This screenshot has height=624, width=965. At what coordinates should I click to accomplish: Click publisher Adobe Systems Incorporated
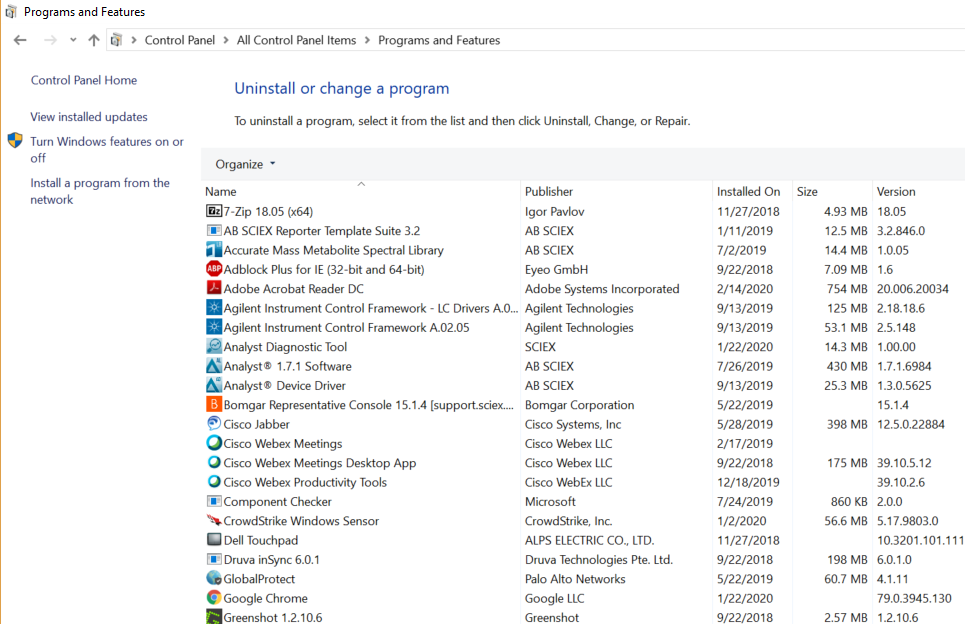click(x=602, y=289)
